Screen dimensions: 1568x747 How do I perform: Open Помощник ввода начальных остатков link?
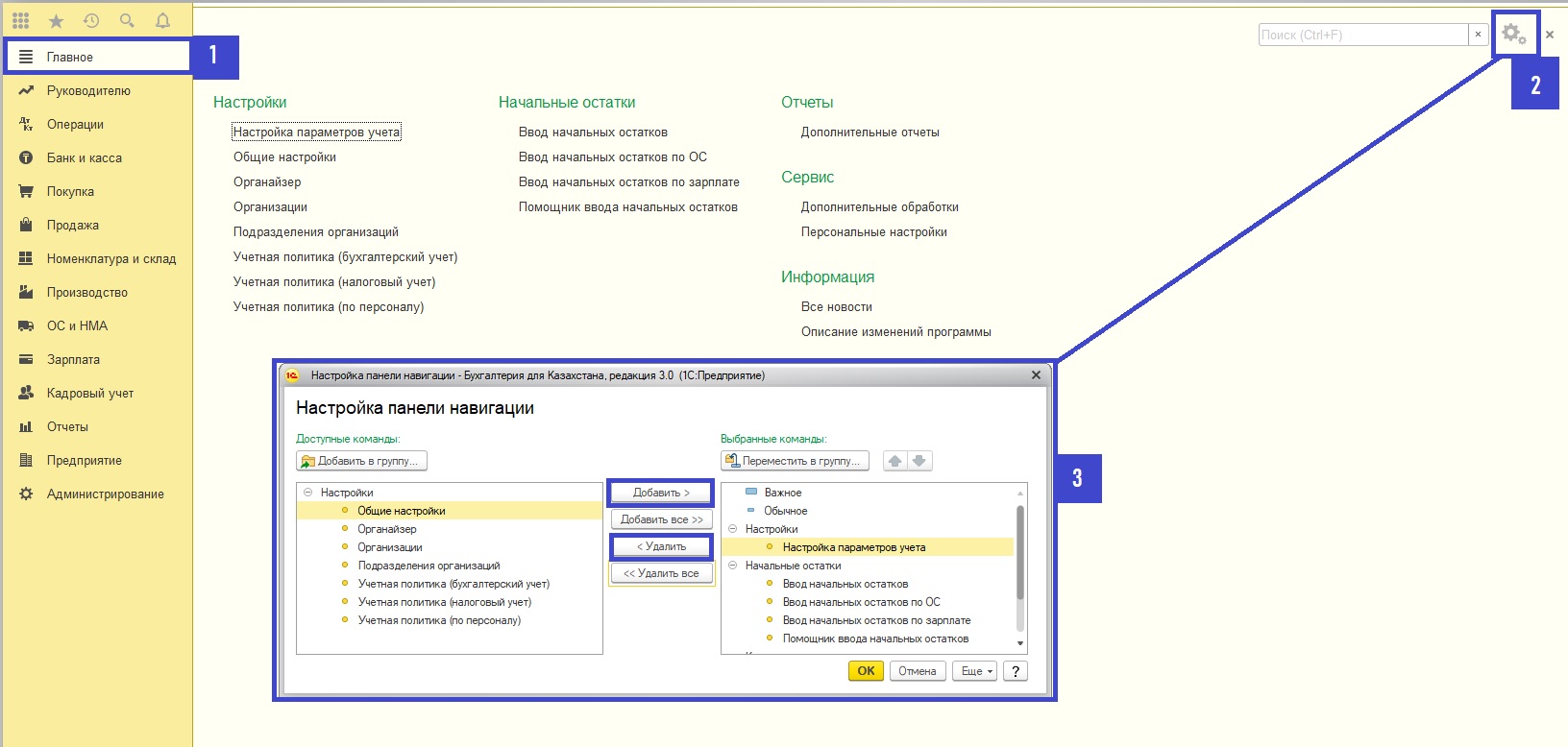pyautogui.click(x=628, y=206)
